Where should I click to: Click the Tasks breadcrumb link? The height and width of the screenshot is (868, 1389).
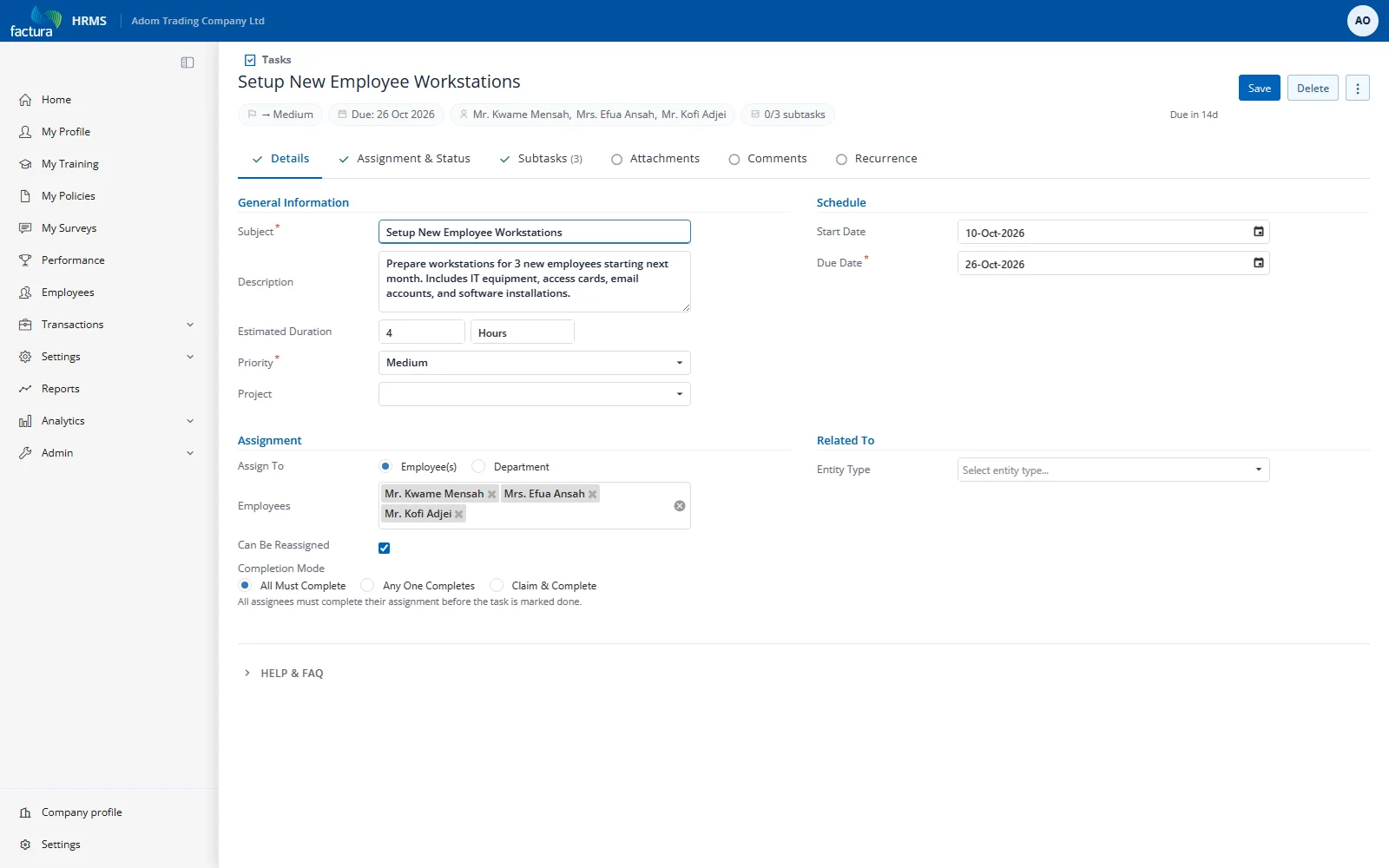click(x=276, y=60)
